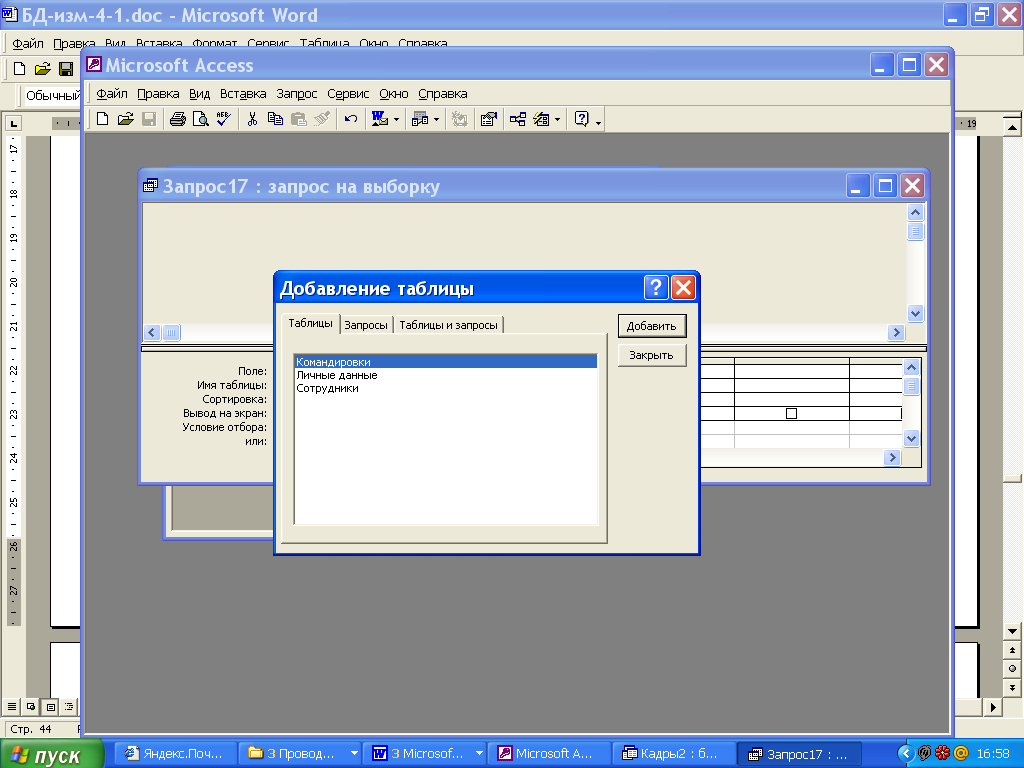Click the question mark help button in dialog
The image size is (1024, 768).
[656, 287]
